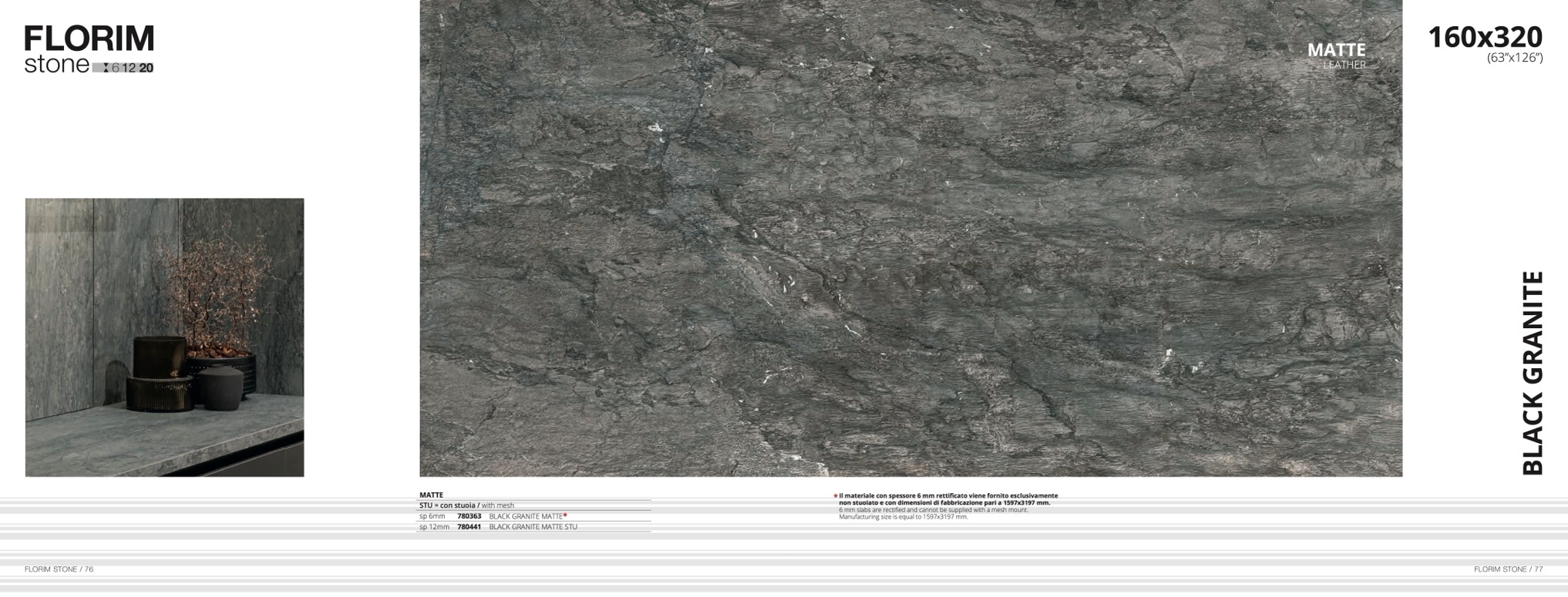This screenshot has width=1568, height=597.
Task: Click the thickness icon beside stone
Action: tap(105, 68)
